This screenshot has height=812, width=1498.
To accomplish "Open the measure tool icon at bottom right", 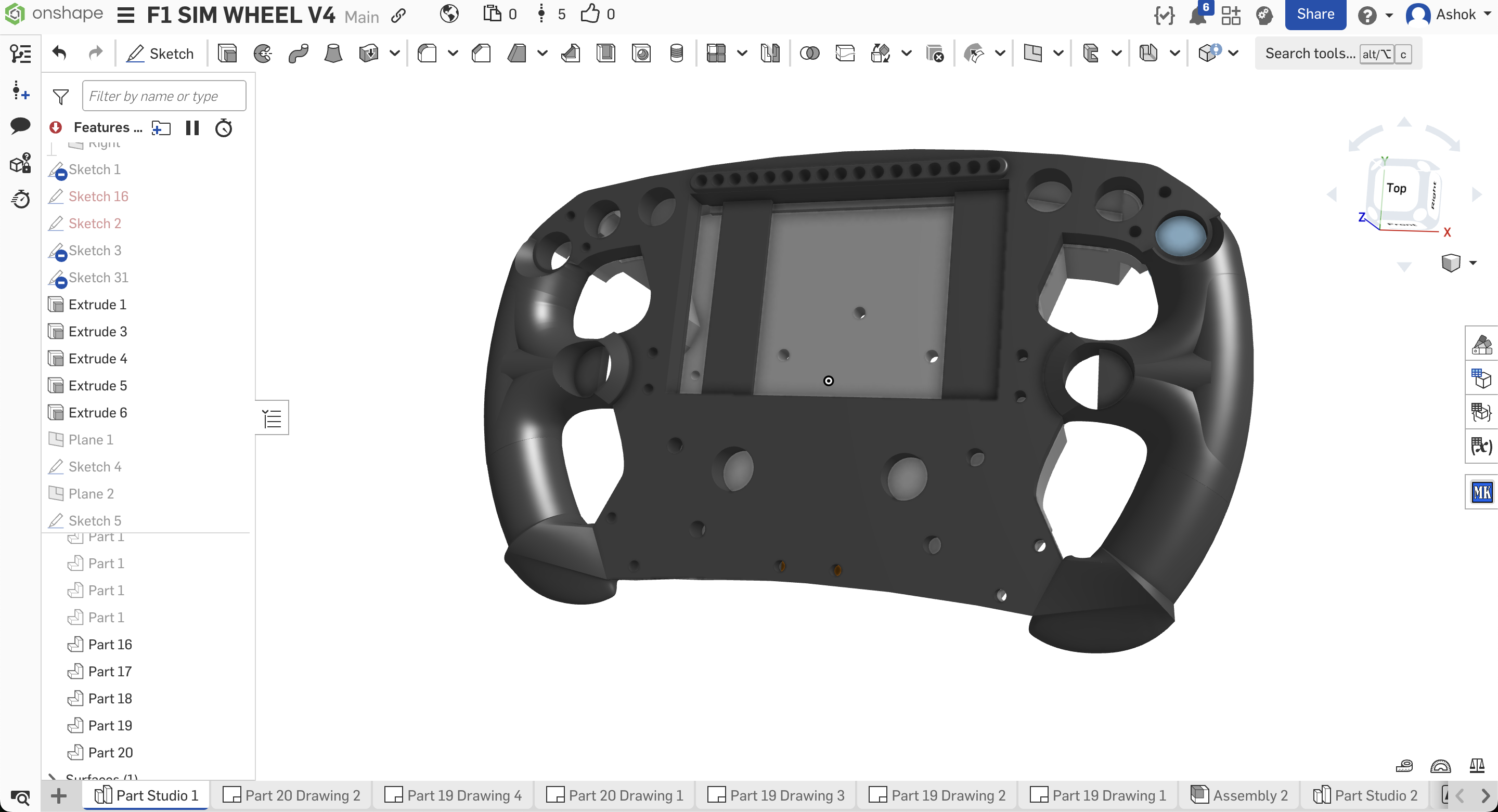I will point(1404,766).
